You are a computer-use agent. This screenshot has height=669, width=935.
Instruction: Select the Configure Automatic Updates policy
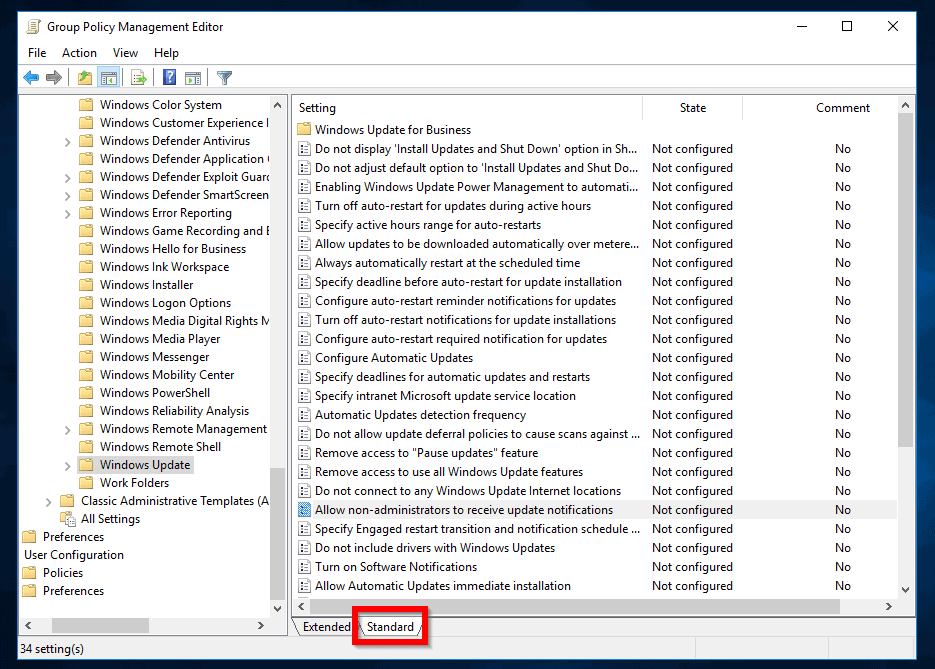[x=393, y=358]
